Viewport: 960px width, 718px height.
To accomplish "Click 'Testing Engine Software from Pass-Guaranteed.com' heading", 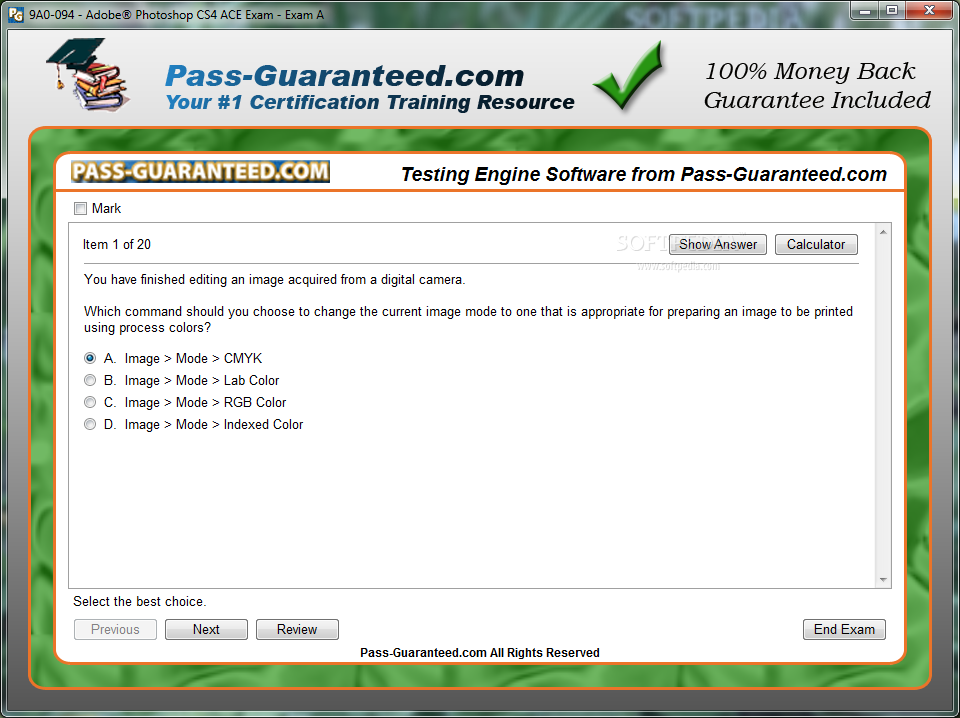I will tap(643, 174).
